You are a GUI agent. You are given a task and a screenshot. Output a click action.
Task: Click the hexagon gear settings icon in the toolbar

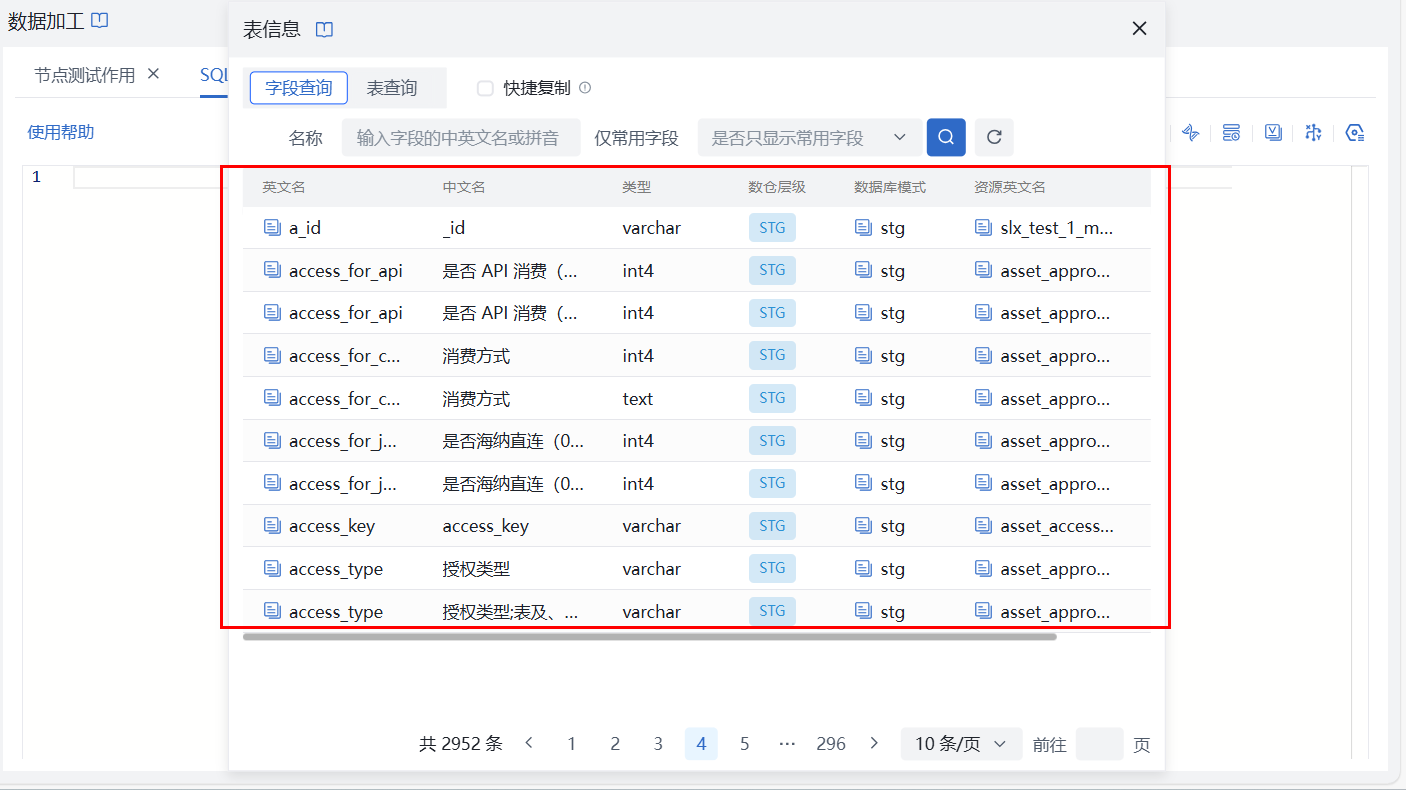1355,133
